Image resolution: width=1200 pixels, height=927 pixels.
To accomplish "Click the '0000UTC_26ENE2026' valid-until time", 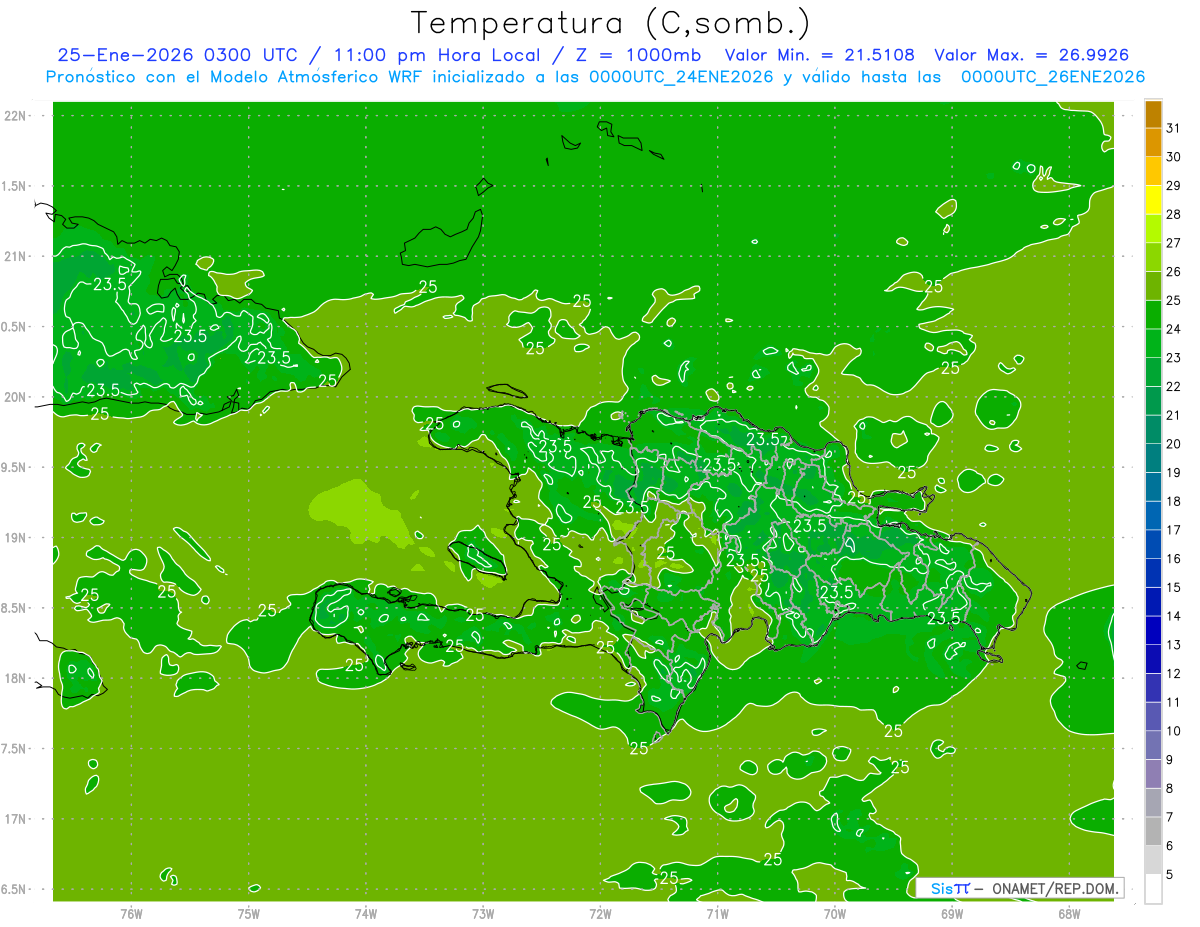I will point(1053,77).
